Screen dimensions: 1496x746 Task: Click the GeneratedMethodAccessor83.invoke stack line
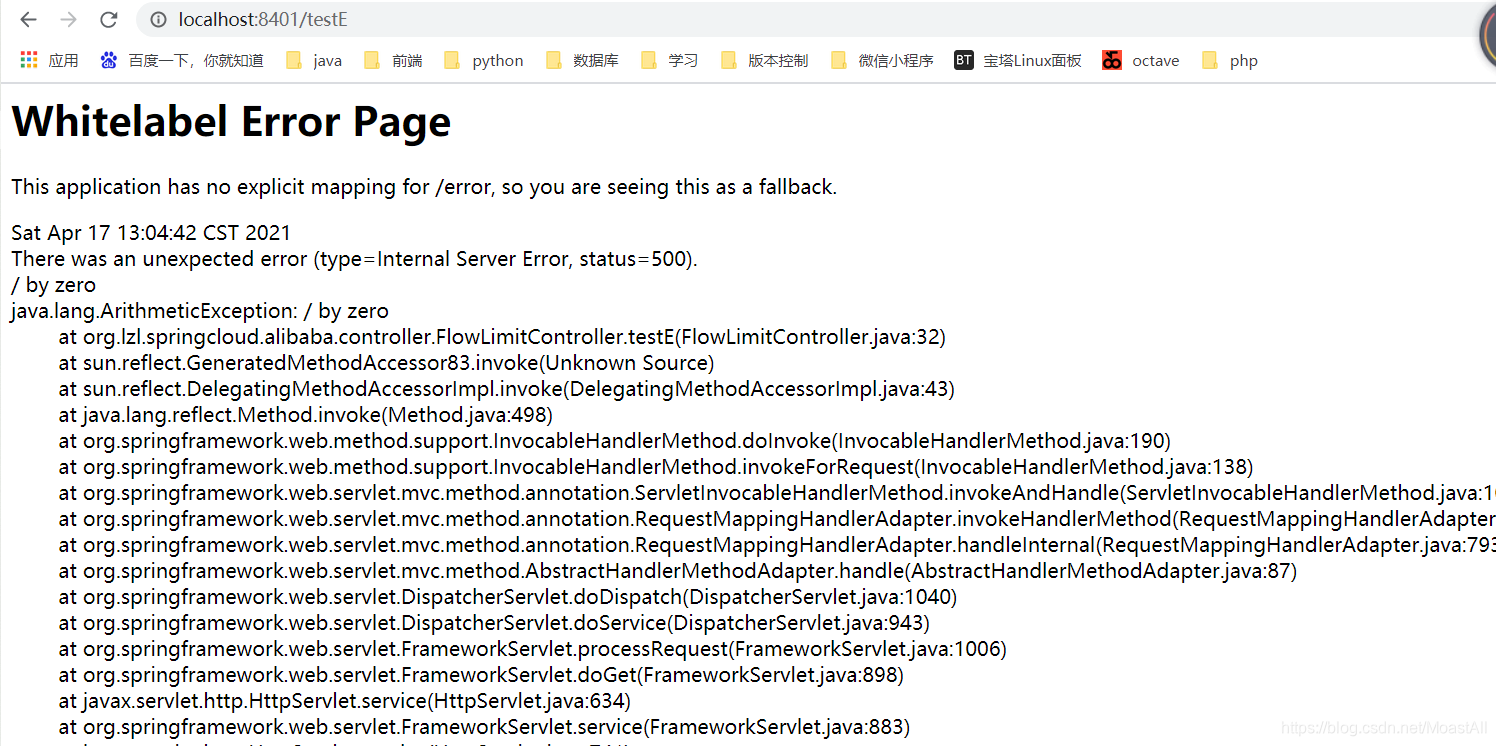point(386,363)
